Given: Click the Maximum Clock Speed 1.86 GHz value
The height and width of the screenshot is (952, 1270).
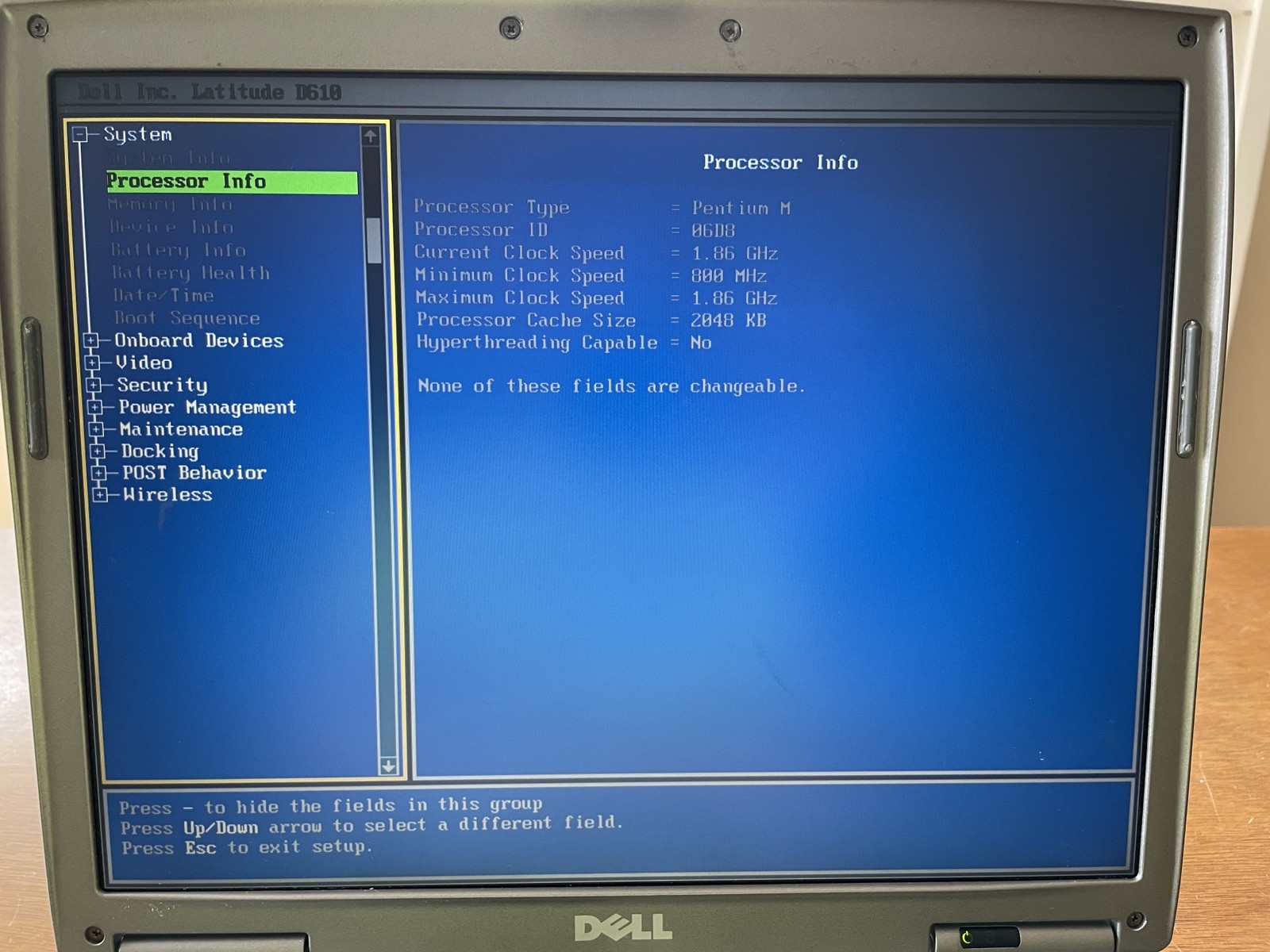Looking at the screenshot, I should coord(733,298).
